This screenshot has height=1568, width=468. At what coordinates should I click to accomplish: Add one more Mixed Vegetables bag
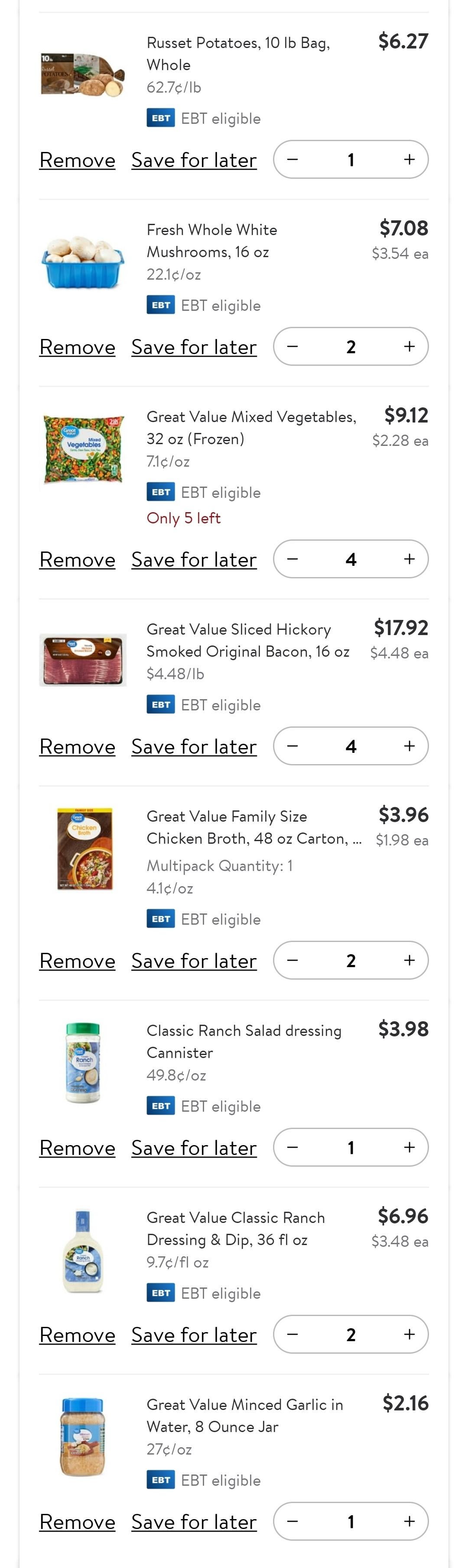click(x=409, y=559)
